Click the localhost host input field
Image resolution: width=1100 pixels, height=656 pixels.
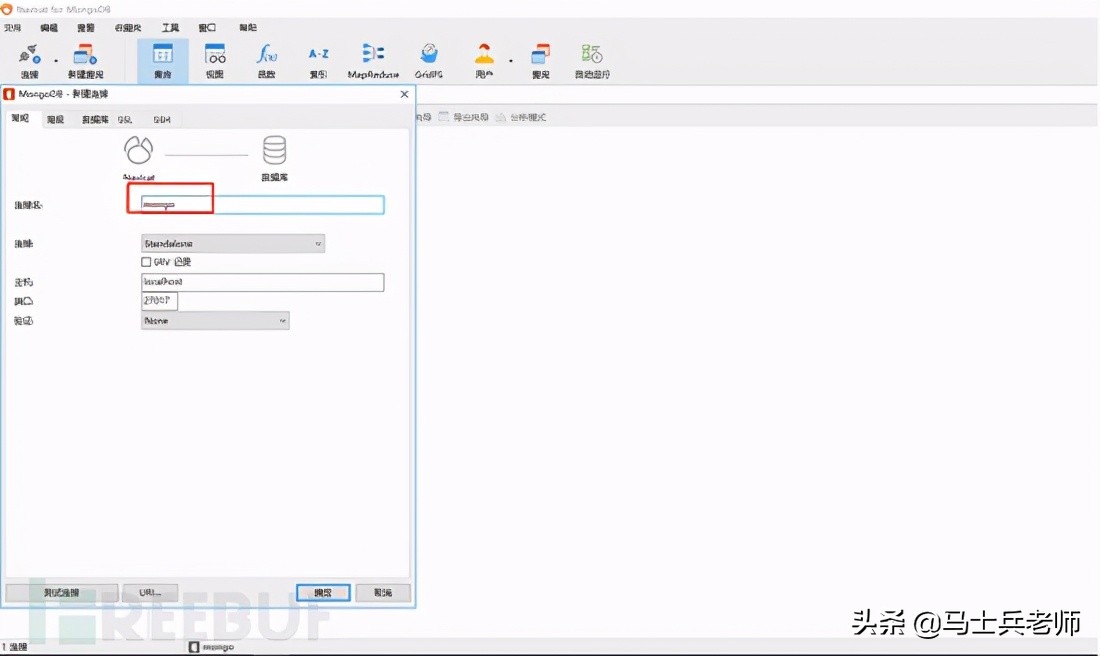pyautogui.click(x=262, y=282)
